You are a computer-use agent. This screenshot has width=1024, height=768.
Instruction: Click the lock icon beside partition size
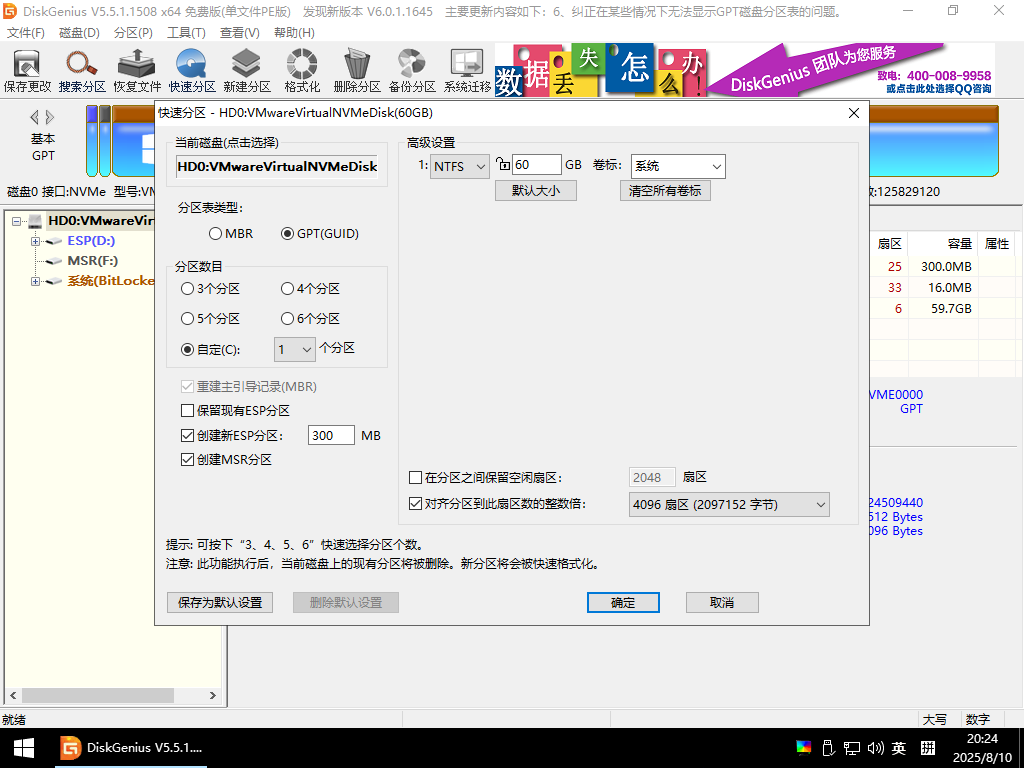(x=503, y=164)
